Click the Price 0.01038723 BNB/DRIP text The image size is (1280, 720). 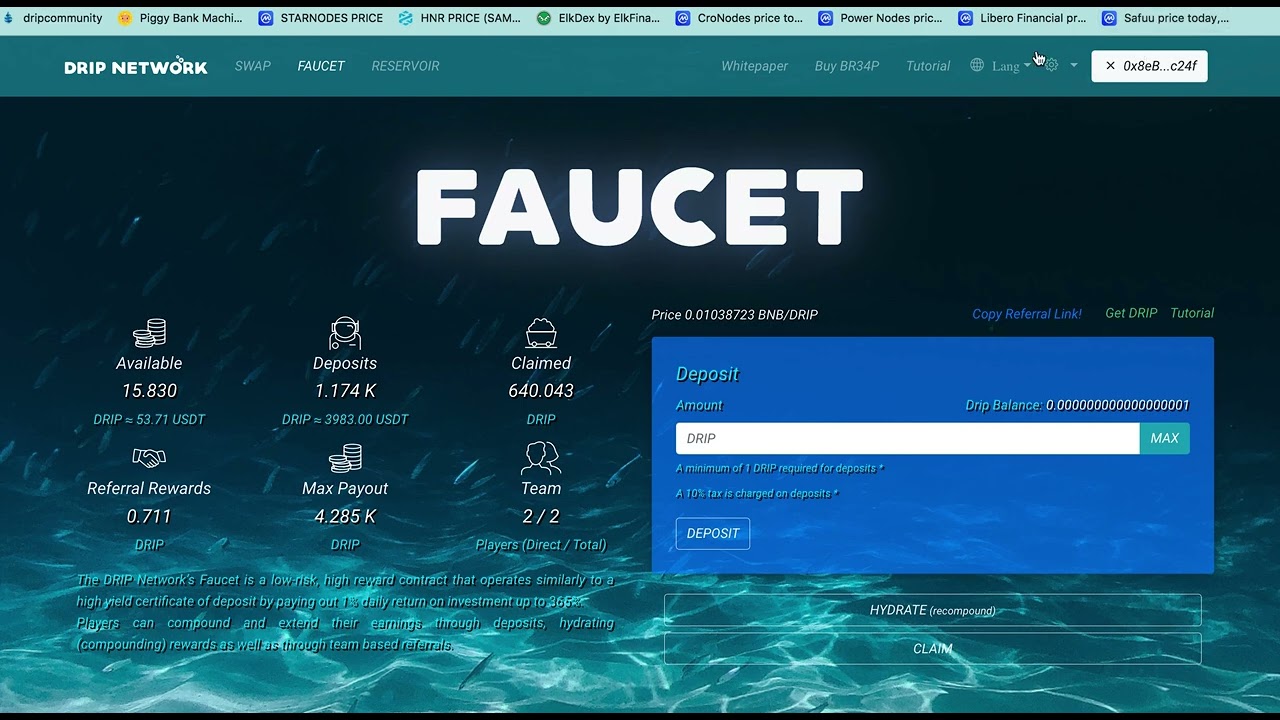tap(735, 315)
